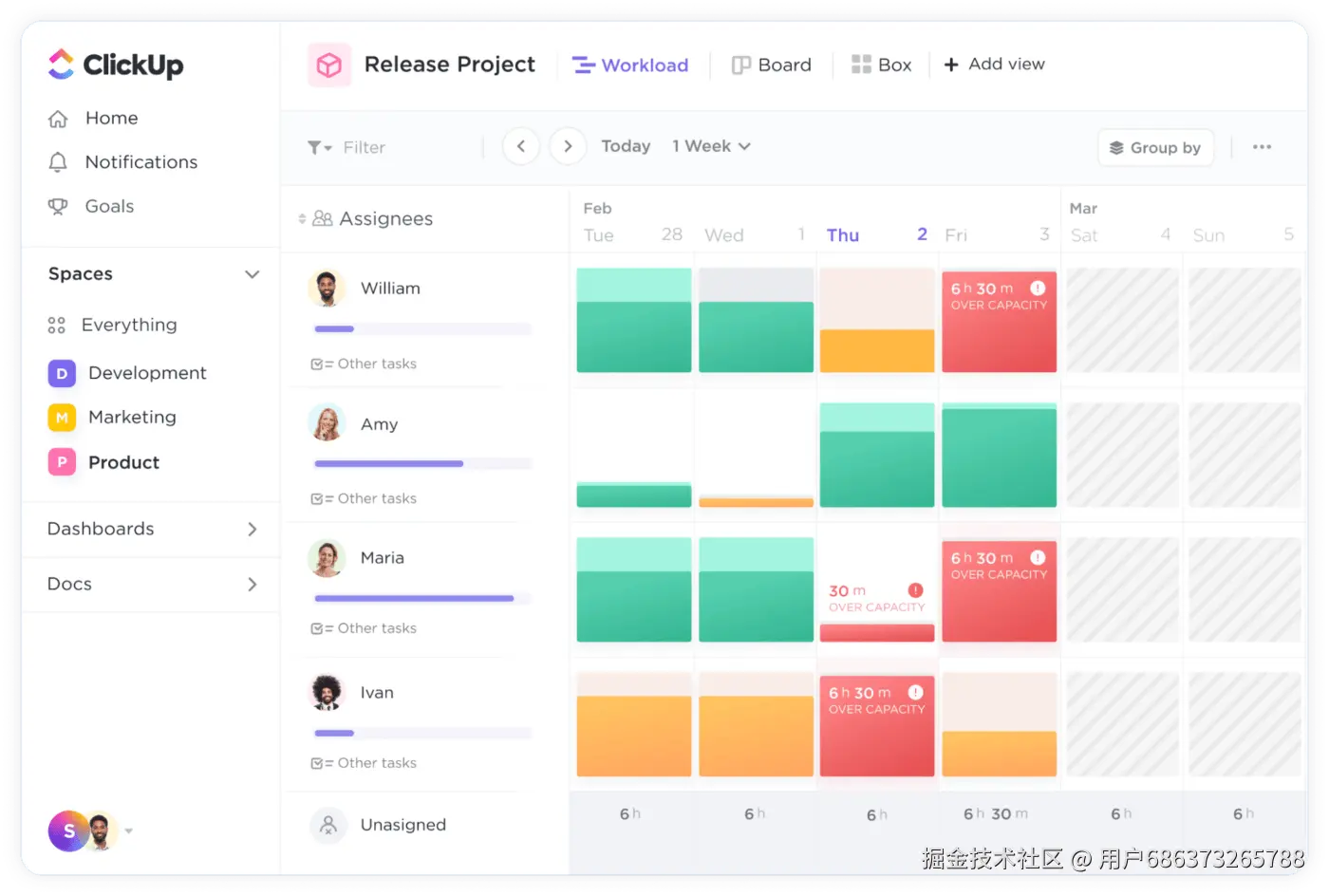The image size is (1329, 896).
Task: Click the Release Project cube icon
Action: pos(329,65)
